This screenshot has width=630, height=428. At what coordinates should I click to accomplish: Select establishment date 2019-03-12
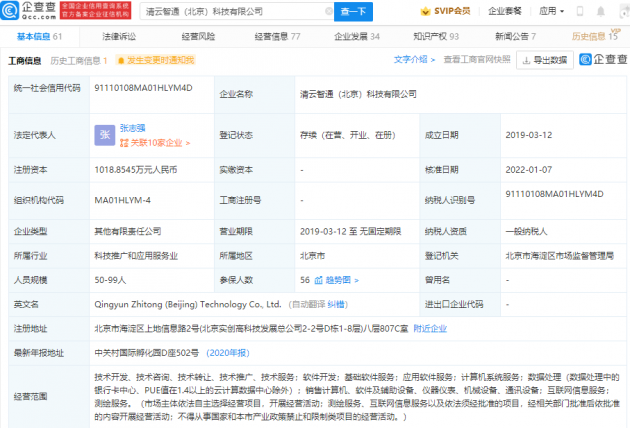(x=529, y=135)
